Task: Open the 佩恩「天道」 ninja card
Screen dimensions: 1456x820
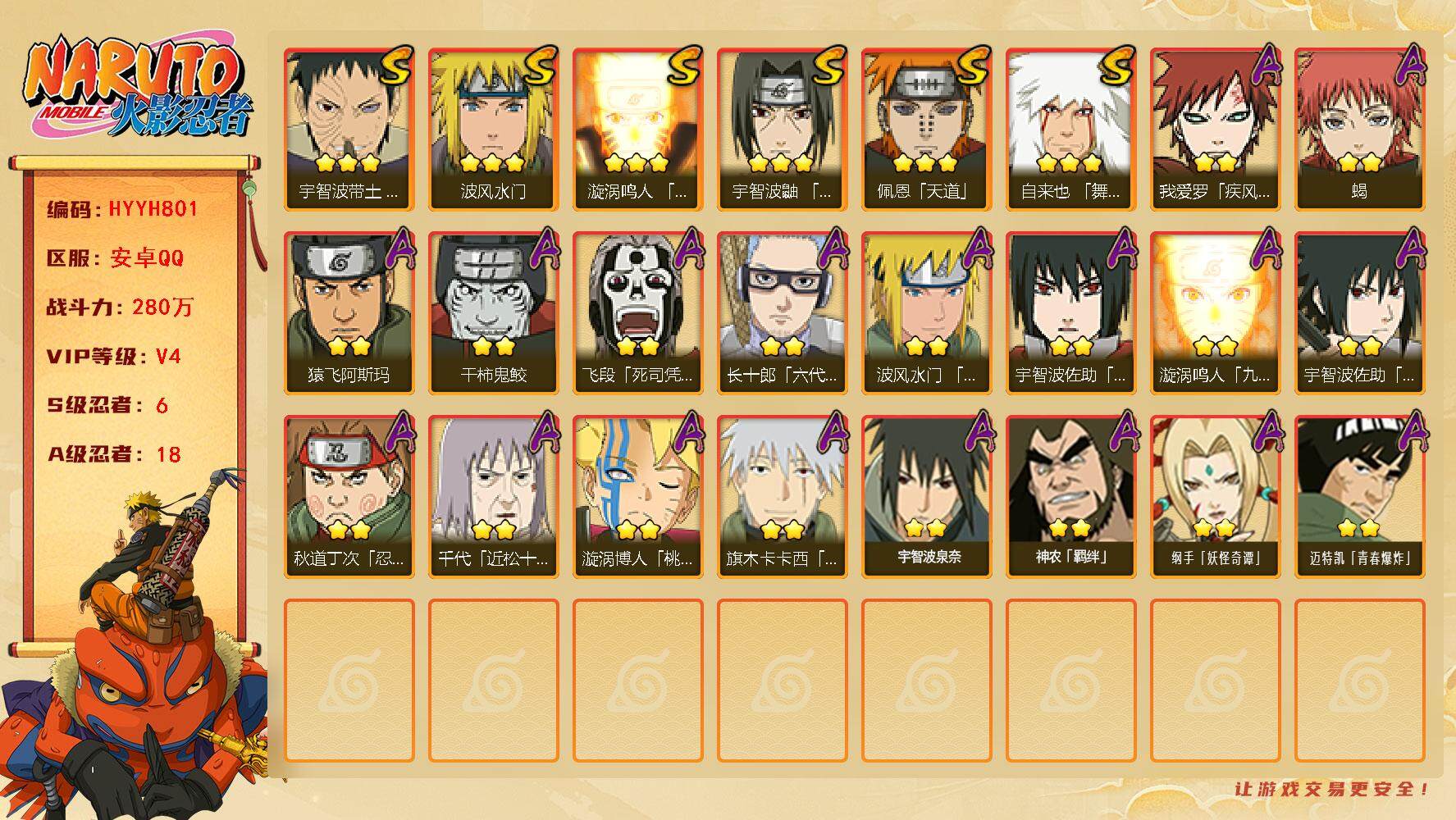Action: pyautogui.click(x=926, y=129)
